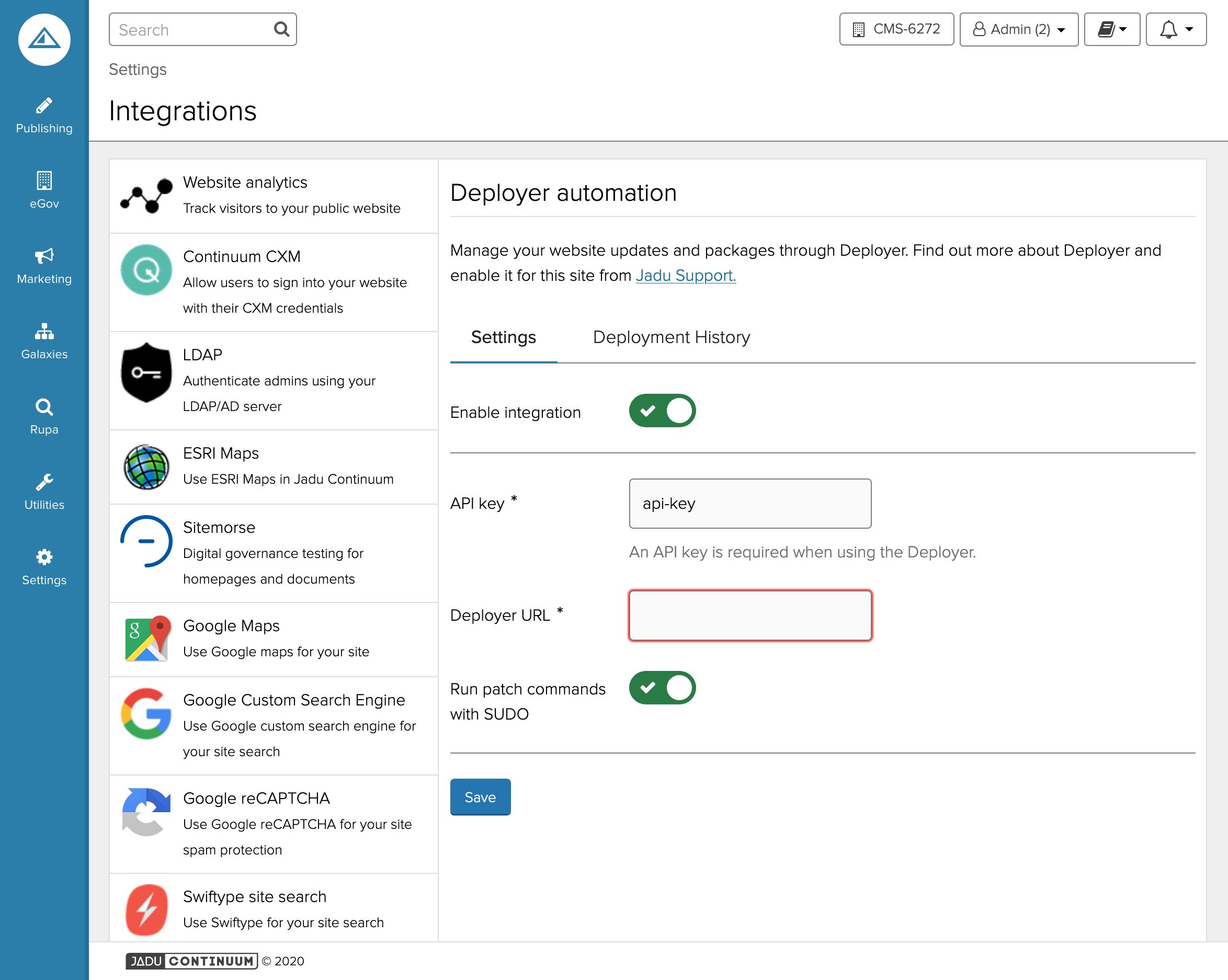Click the blue Save button

click(480, 796)
